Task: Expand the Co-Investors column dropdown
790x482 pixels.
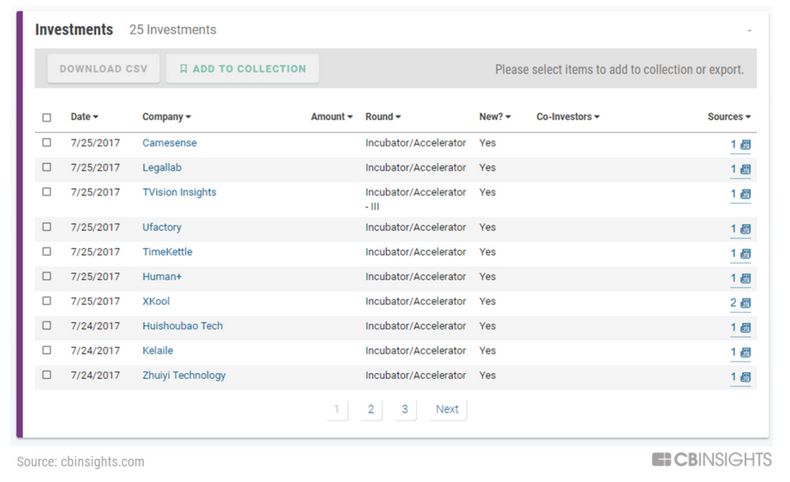Action: [x=567, y=117]
